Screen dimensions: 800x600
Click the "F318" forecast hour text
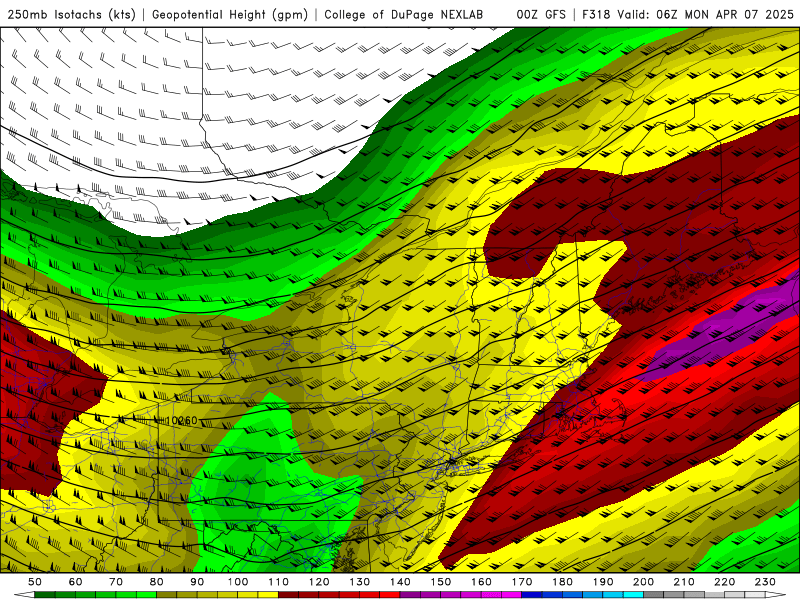click(x=596, y=14)
